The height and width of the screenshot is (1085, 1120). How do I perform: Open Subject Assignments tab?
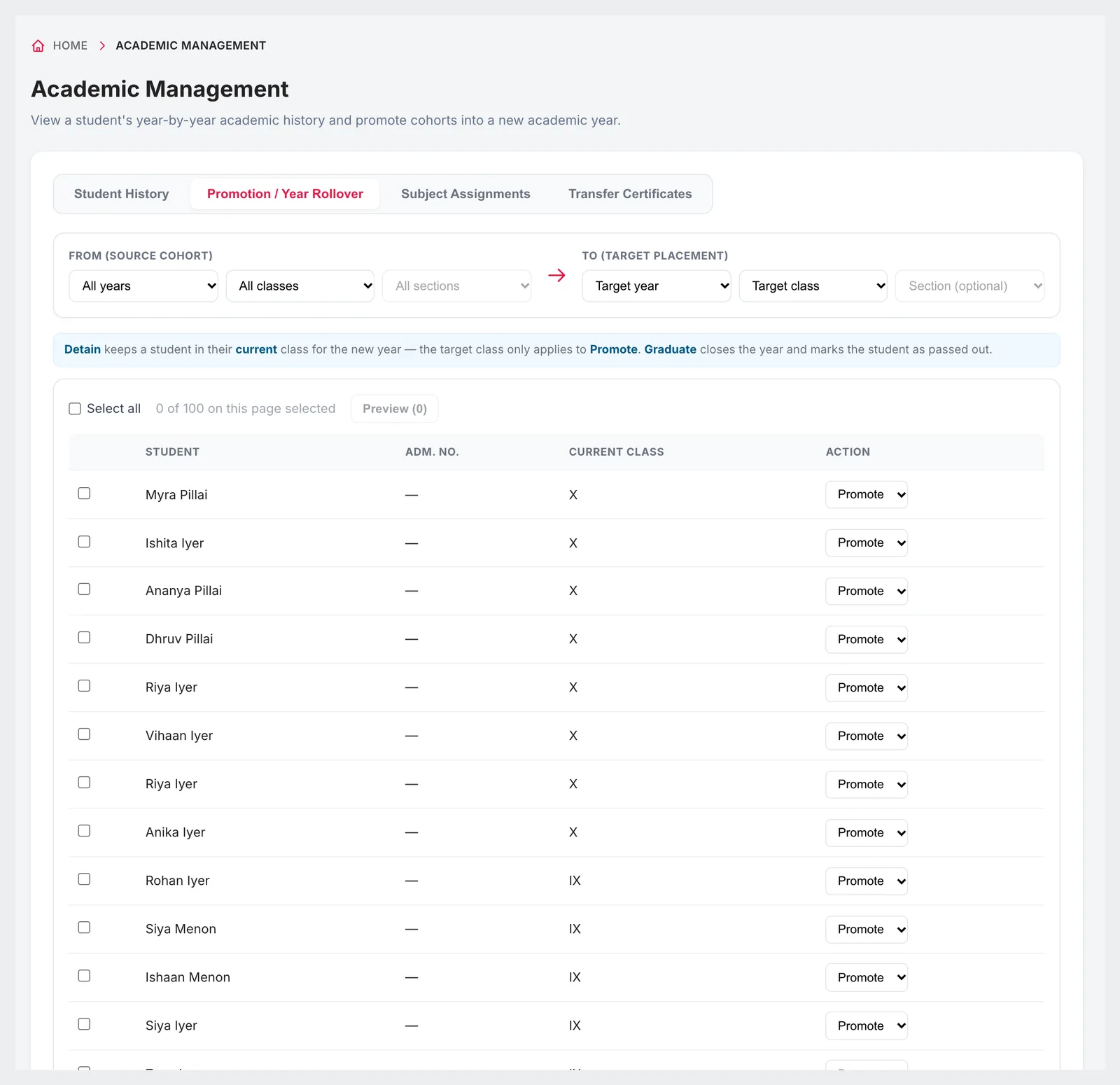tap(465, 194)
